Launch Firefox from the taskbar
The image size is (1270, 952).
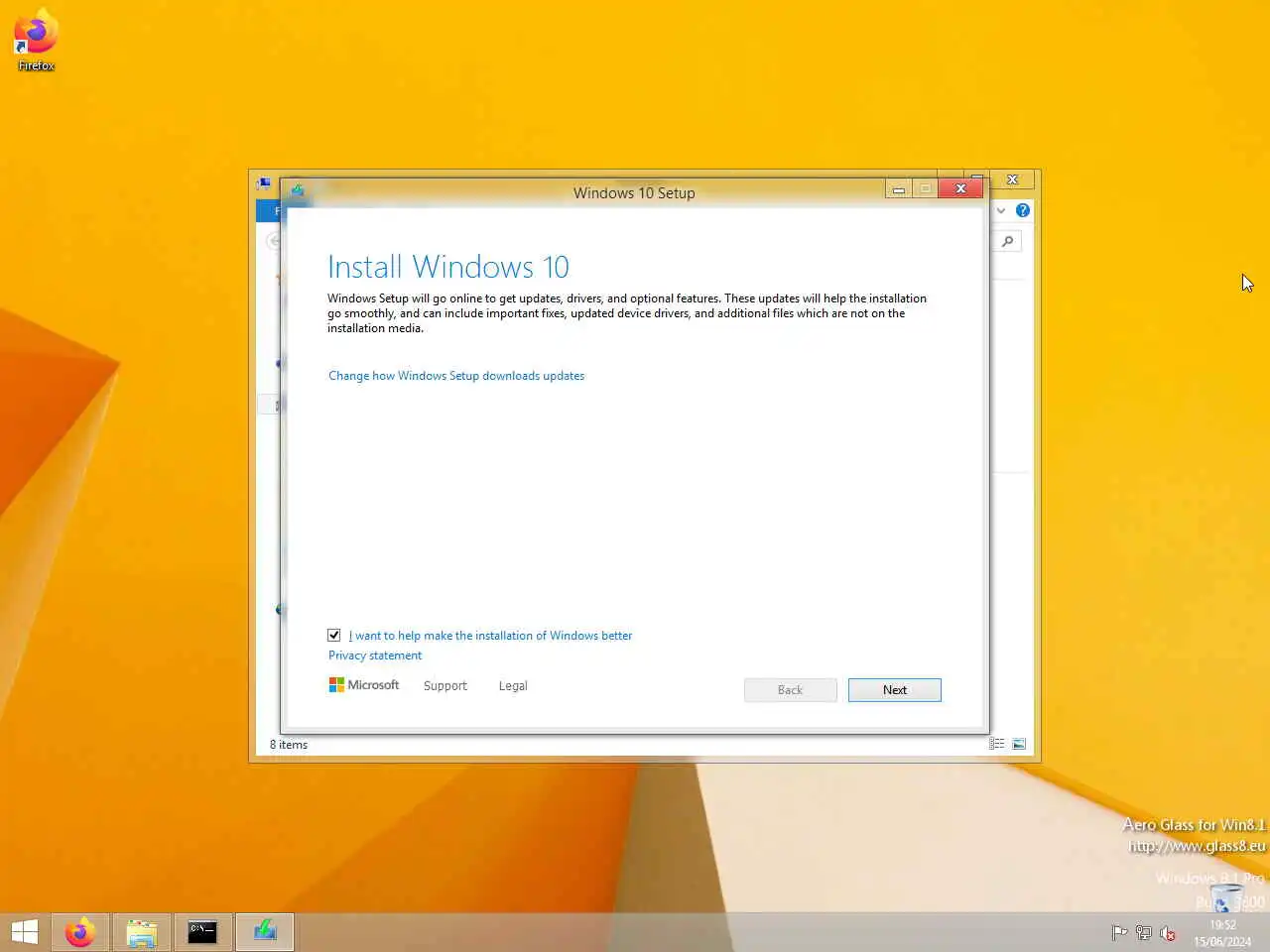(x=80, y=932)
